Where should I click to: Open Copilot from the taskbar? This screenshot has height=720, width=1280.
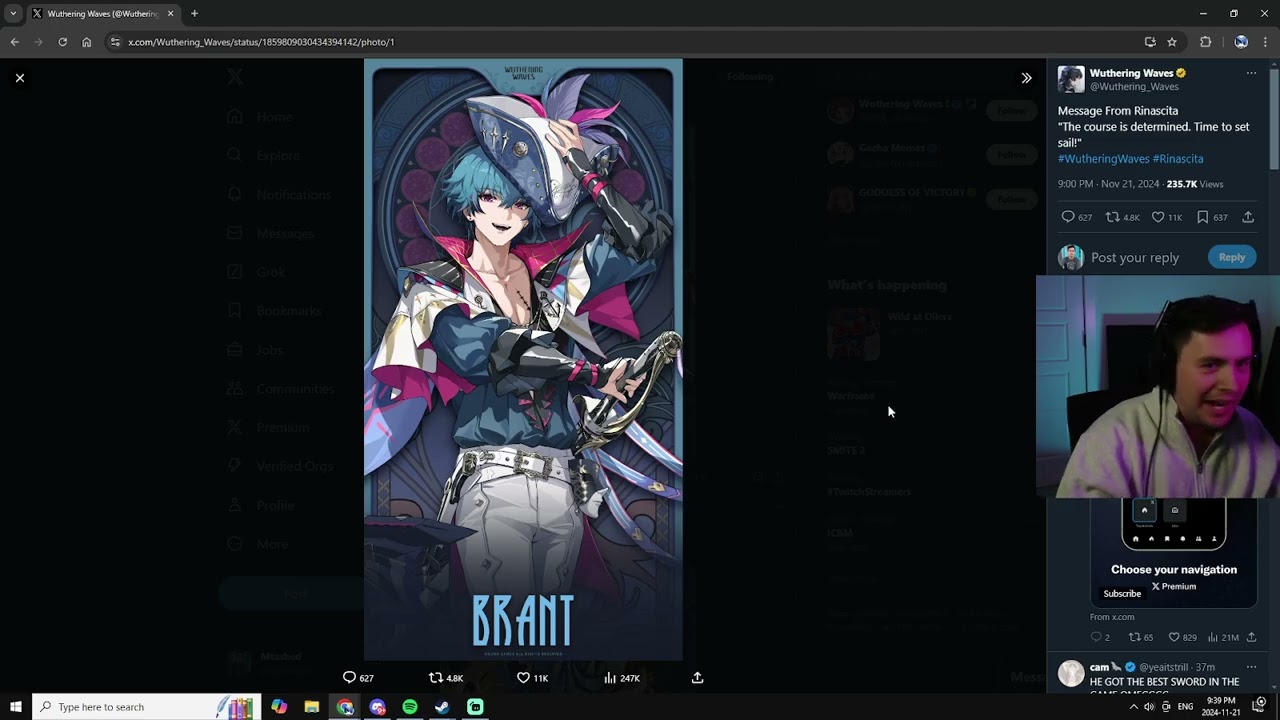tap(279, 707)
